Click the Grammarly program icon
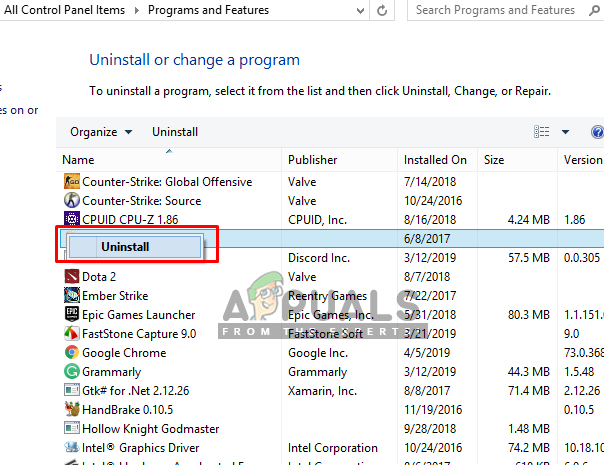The image size is (604, 465). [72, 371]
